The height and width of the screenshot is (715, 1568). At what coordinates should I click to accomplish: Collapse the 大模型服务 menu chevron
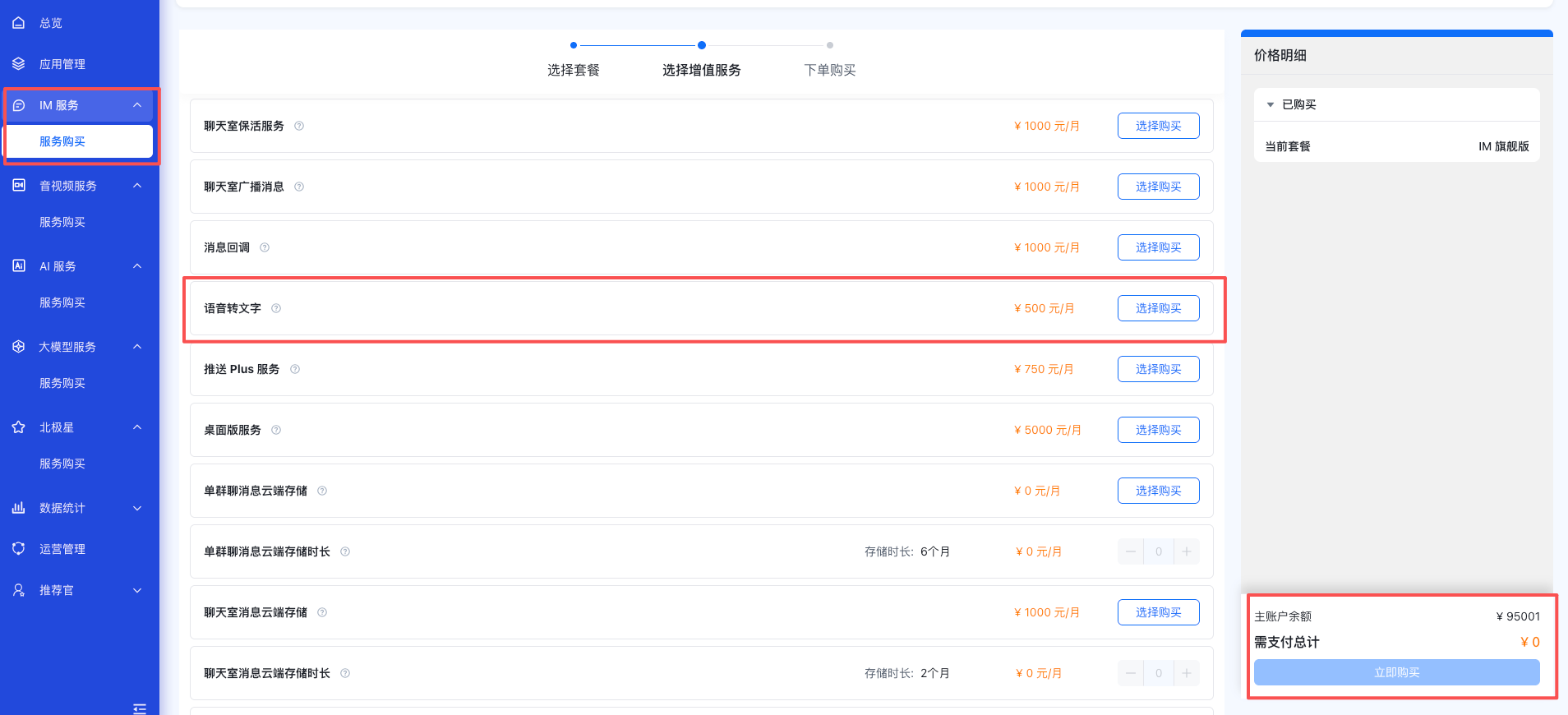(x=137, y=347)
